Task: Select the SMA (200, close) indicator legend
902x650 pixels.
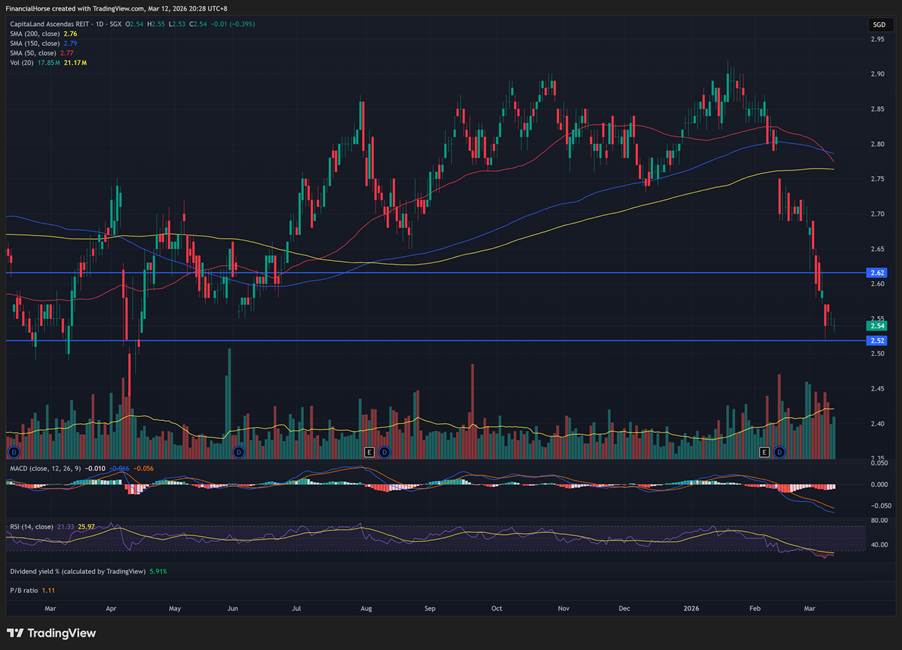Action: coord(45,34)
